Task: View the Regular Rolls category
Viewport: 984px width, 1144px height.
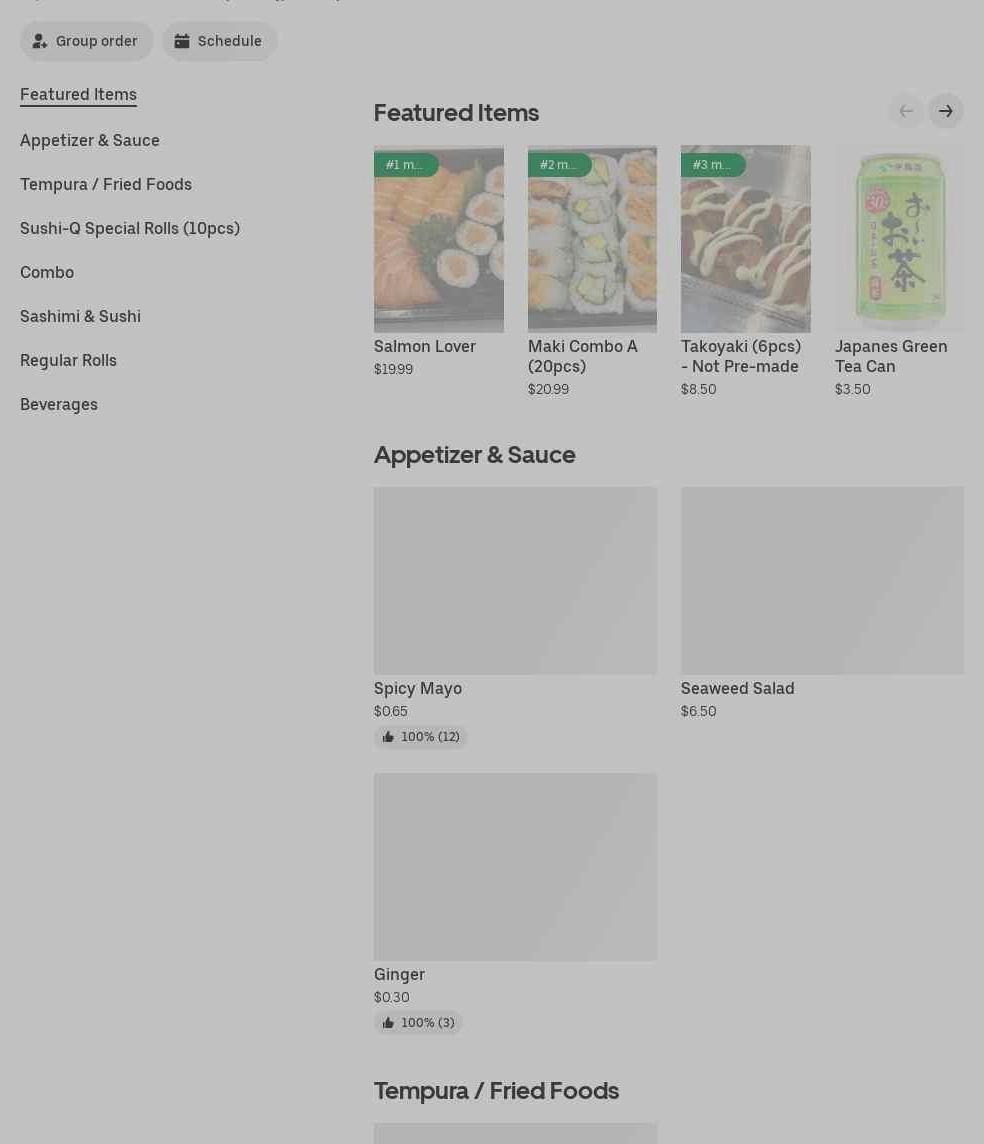Action: [x=68, y=360]
